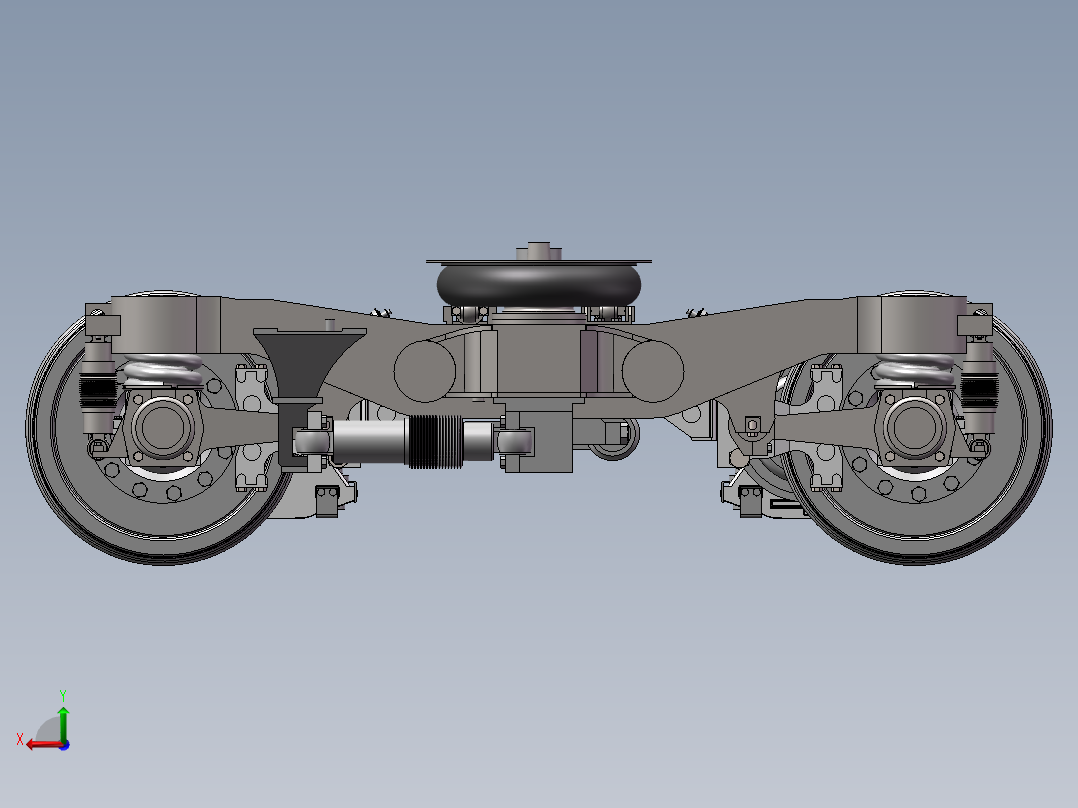Select the right coil spring

(x=914, y=370)
